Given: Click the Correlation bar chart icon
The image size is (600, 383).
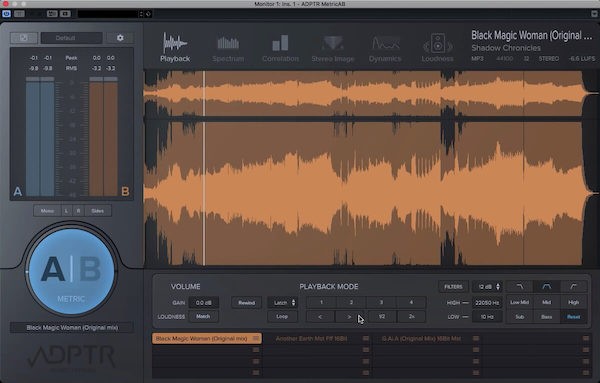Looking at the screenshot, I should (280, 43).
